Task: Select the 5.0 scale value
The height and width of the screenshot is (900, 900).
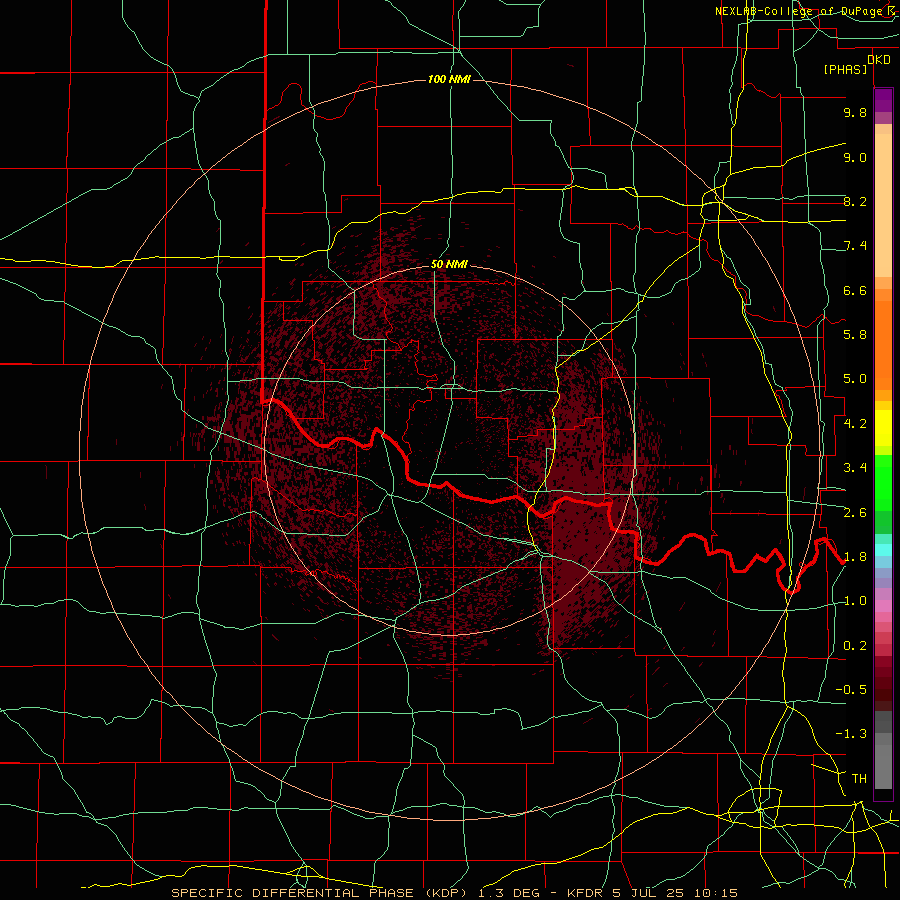Action: click(855, 379)
